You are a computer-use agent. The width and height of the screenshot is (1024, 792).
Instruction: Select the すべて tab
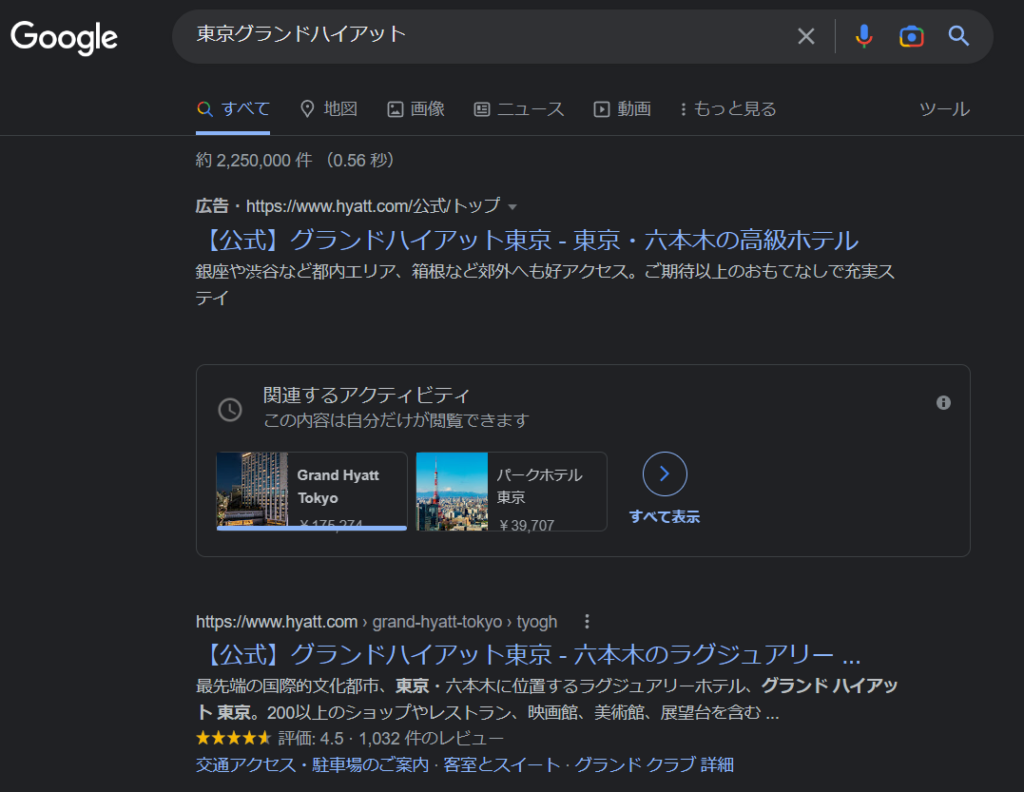(x=233, y=109)
